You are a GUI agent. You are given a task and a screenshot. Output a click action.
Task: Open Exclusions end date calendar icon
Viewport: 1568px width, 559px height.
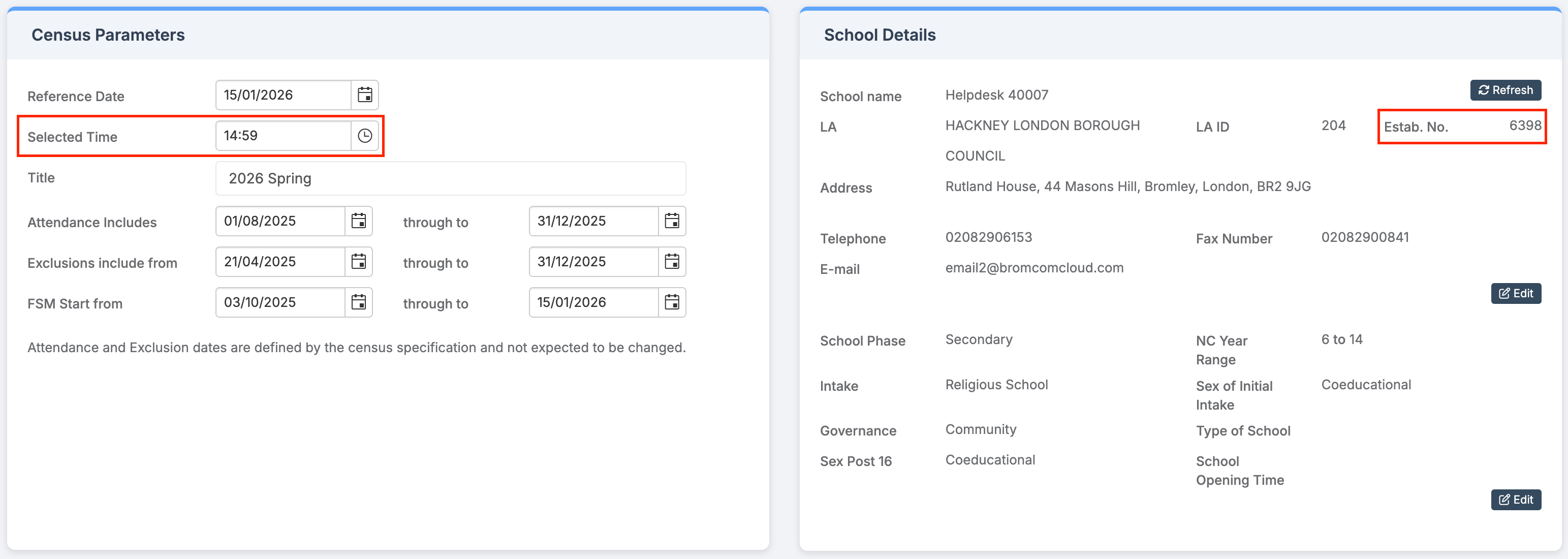pos(671,262)
